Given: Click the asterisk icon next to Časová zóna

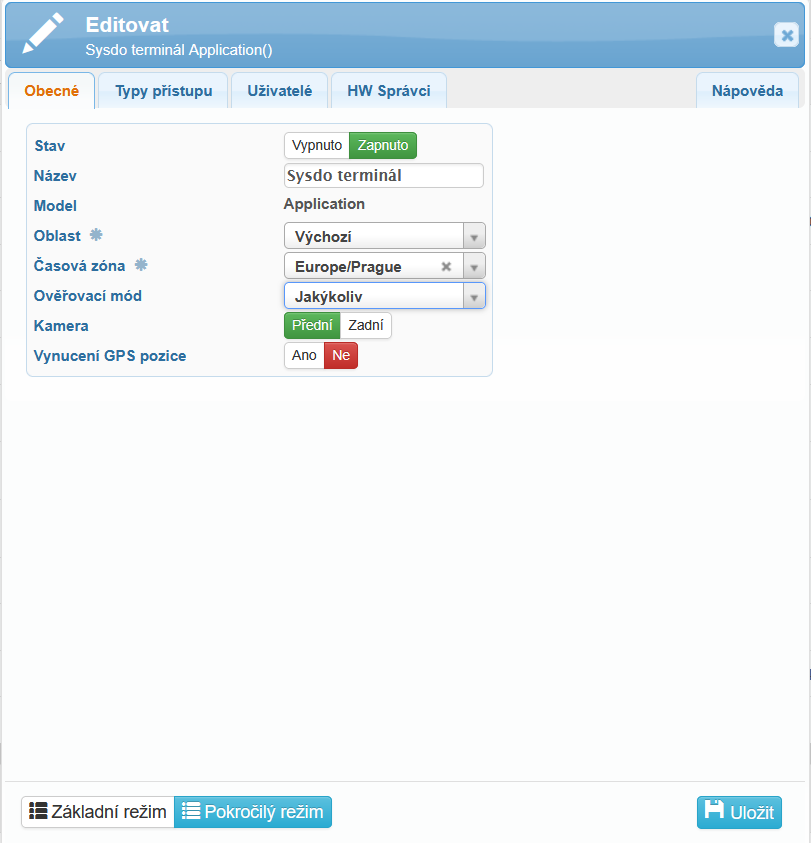Looking at the screenshot, I should (141, 265).
